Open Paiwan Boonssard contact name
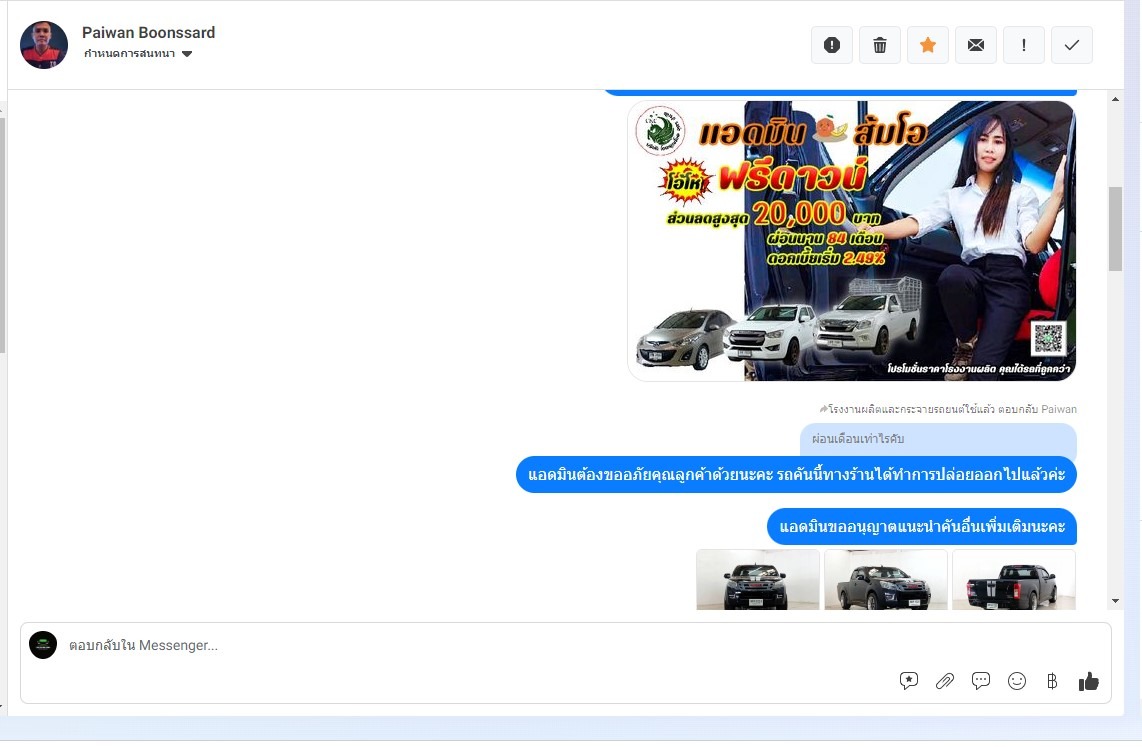The image size is (1142, 747). pyautogui.click(x=149, y=33)
